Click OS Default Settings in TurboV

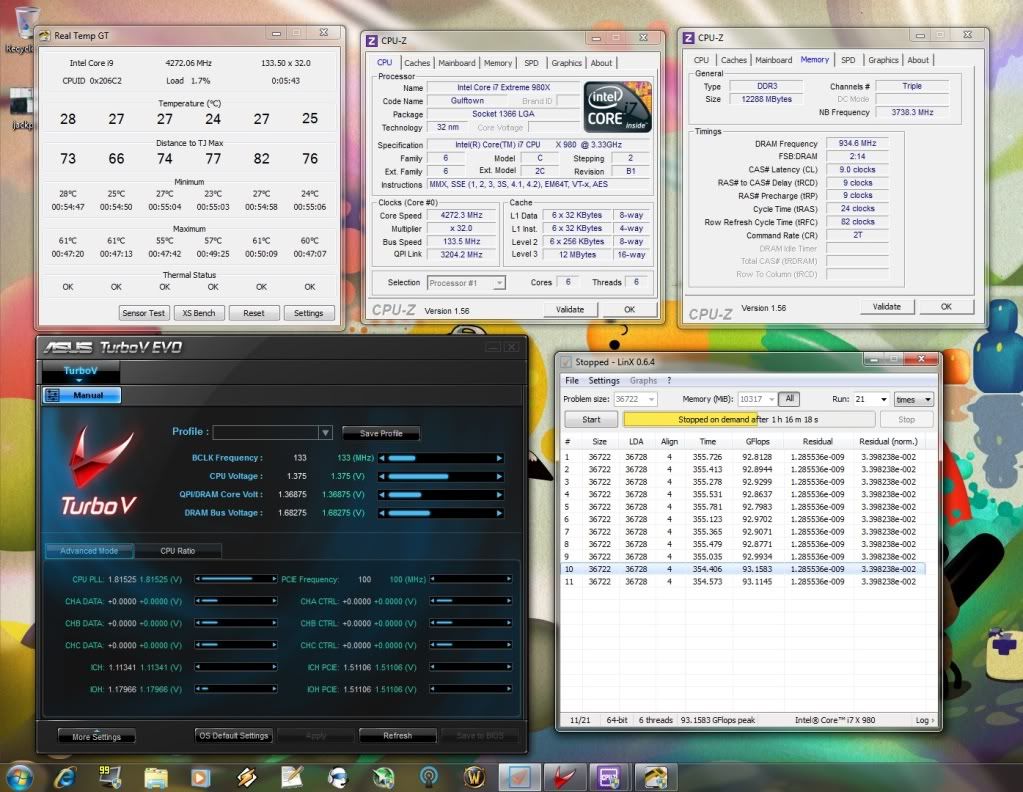pos(234,735)
